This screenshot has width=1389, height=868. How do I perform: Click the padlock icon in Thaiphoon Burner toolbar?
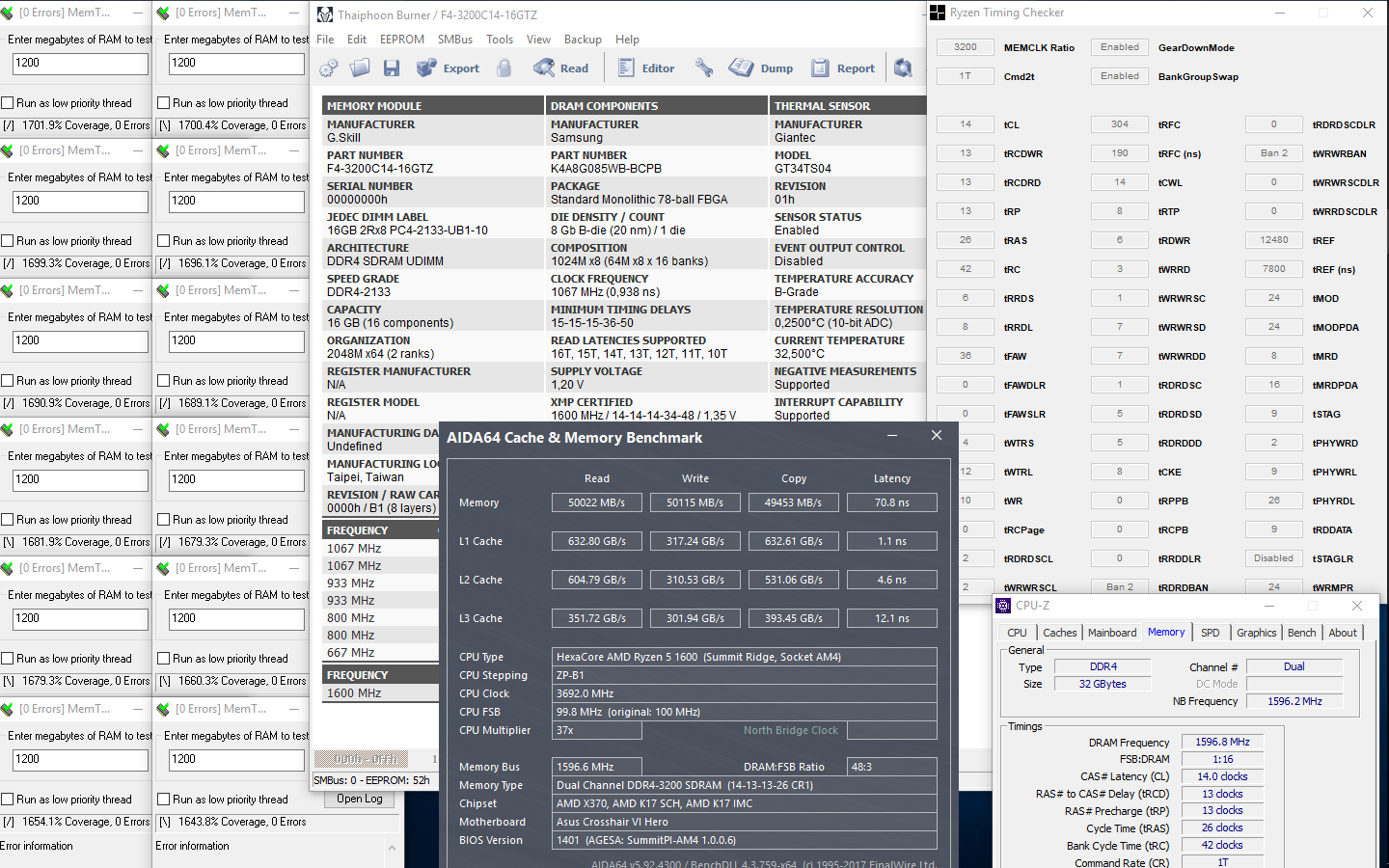click(504, 68)
